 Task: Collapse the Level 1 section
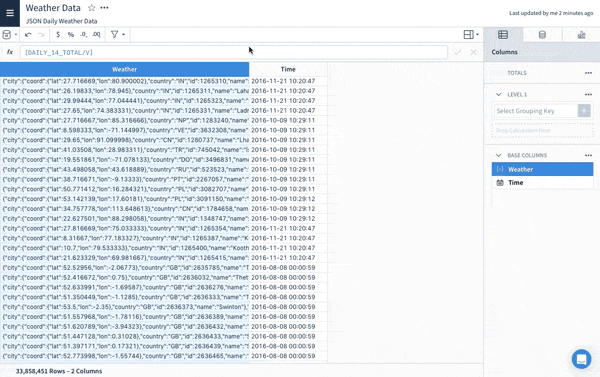(498, 95)
